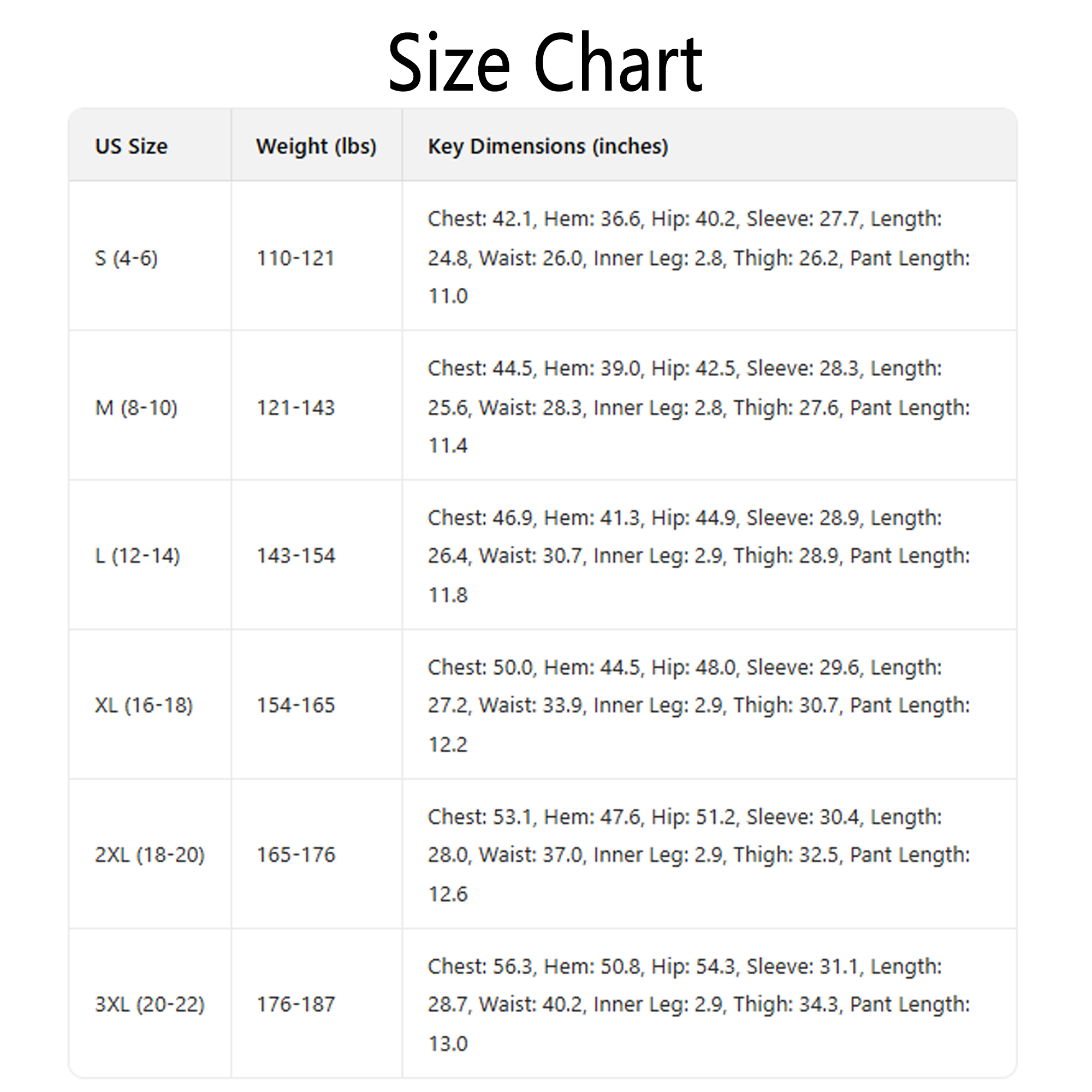This screenshot has width=1092, height=1092.
Task: Click the 110-121 weight value
Action: click(x=295, y=258)
